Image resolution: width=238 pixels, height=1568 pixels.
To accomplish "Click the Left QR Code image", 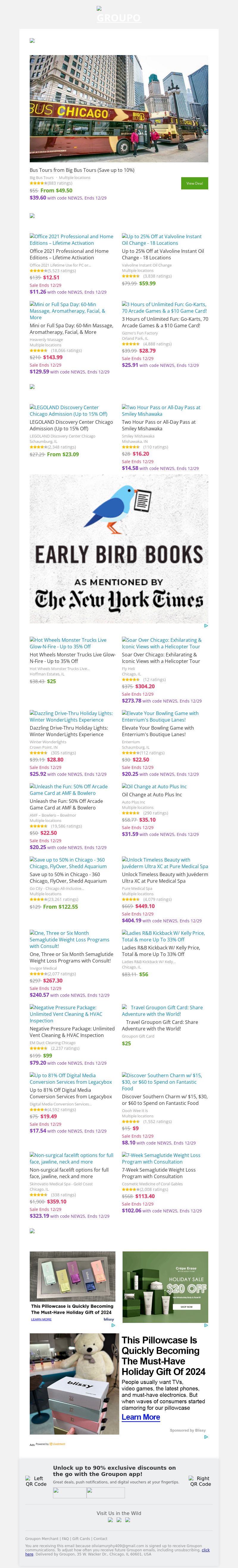I will (x=36, y=1481).
